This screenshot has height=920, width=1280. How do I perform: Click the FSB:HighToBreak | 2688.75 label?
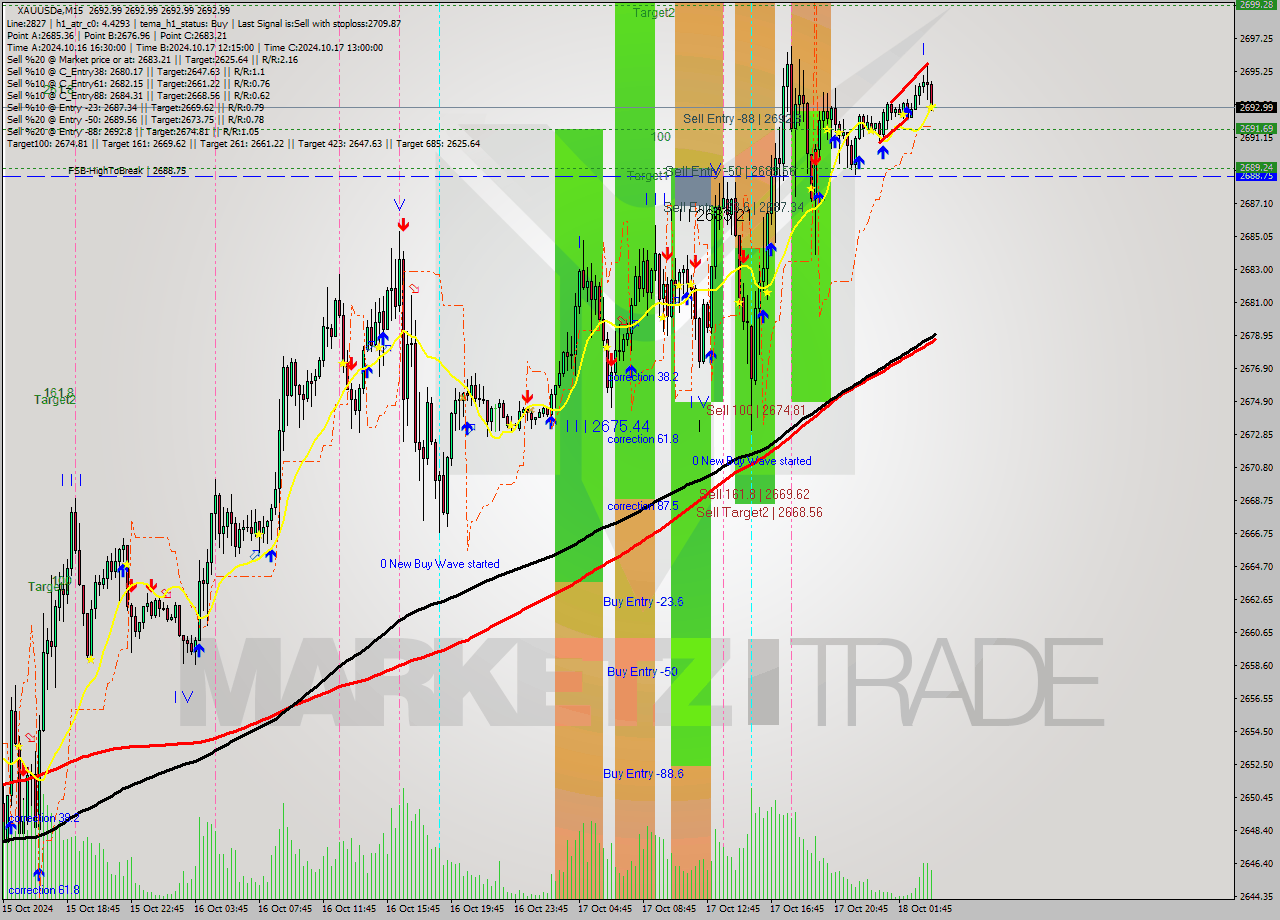(127, 171)
